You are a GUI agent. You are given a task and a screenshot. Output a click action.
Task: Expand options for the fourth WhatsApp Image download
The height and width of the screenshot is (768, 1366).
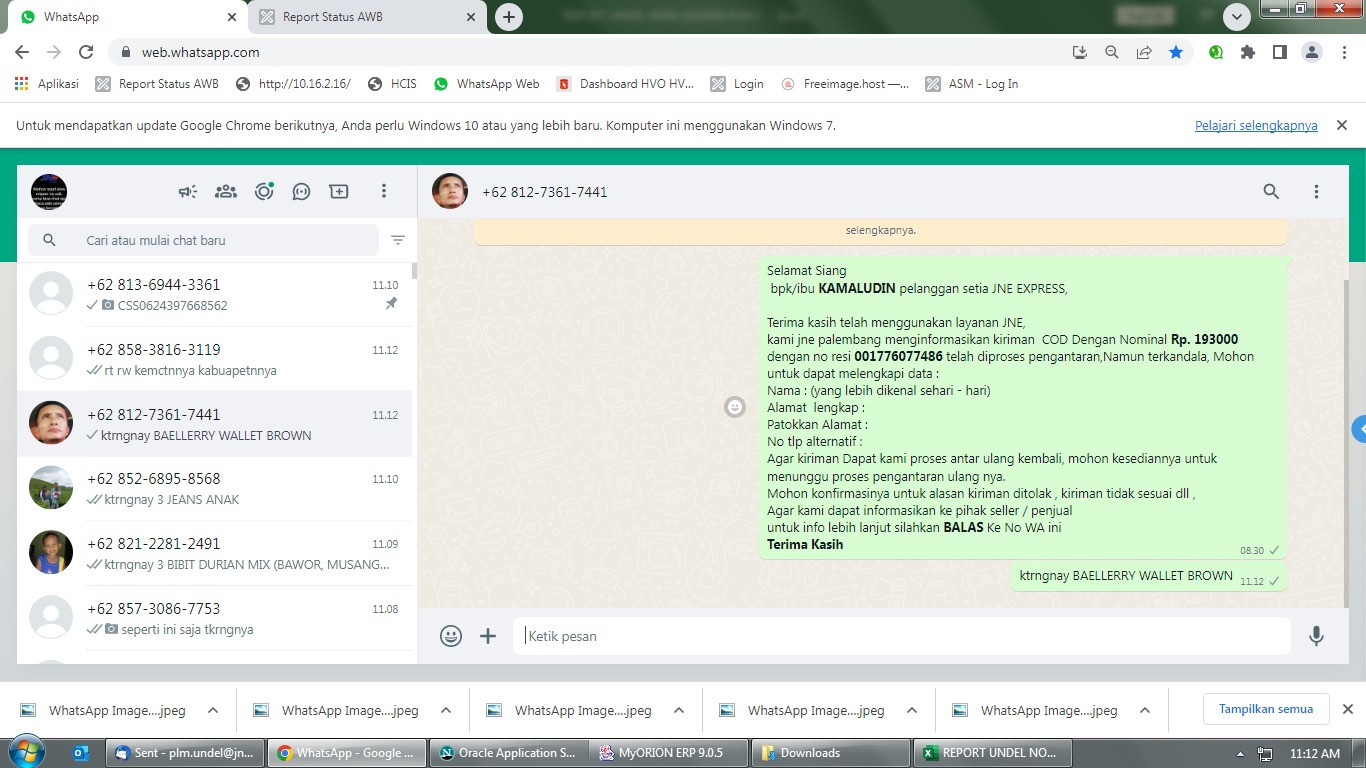pos(912,711)
